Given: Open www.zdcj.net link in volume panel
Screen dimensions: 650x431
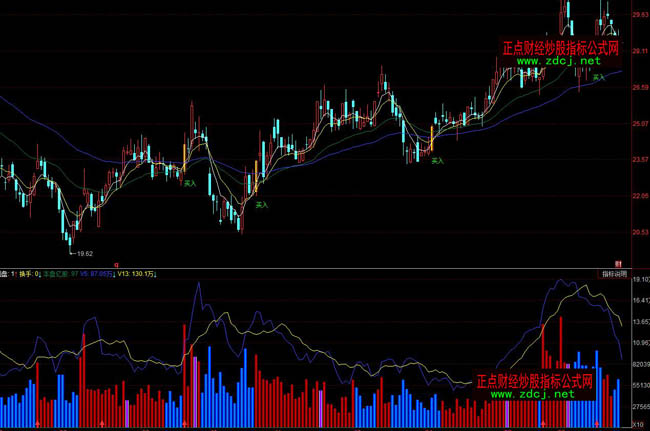Looking at the screenshot, I should tap(532, 395).
